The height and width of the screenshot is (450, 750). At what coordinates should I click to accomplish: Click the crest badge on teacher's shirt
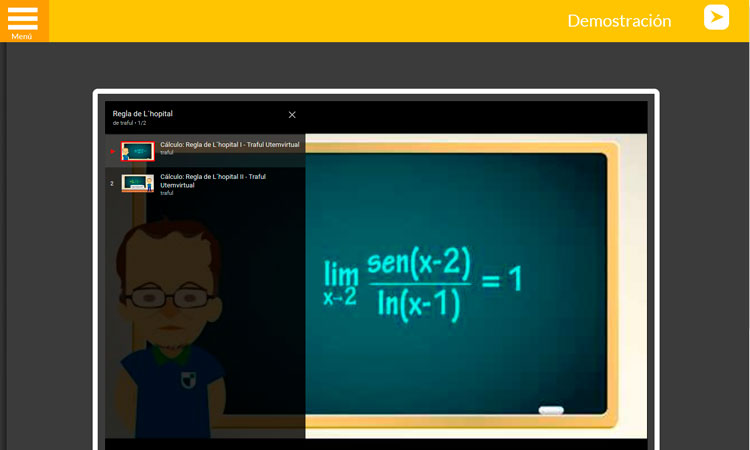point(188,380)
